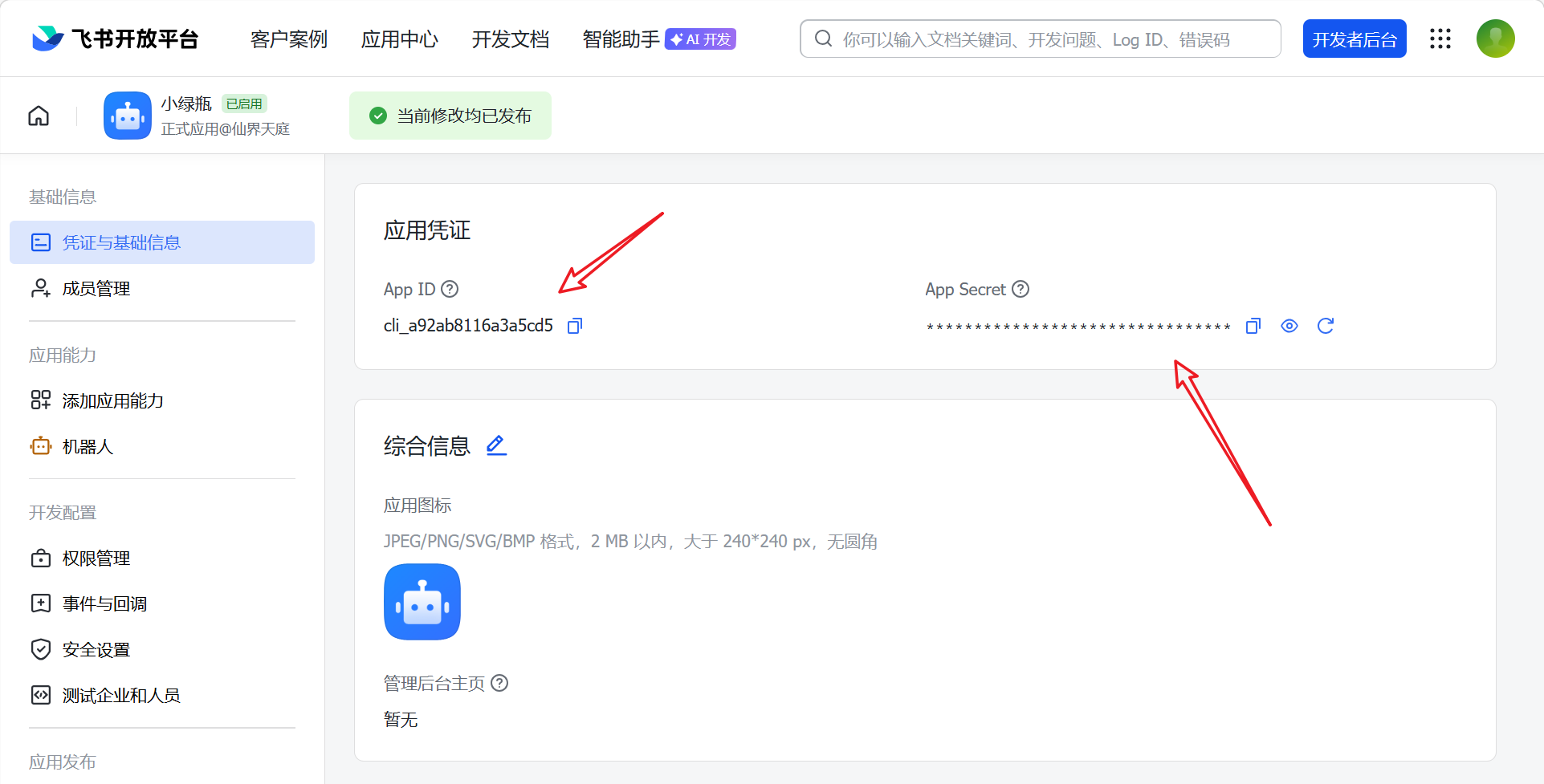Open 管理后台主页 help tooltip

click(499, 683)
